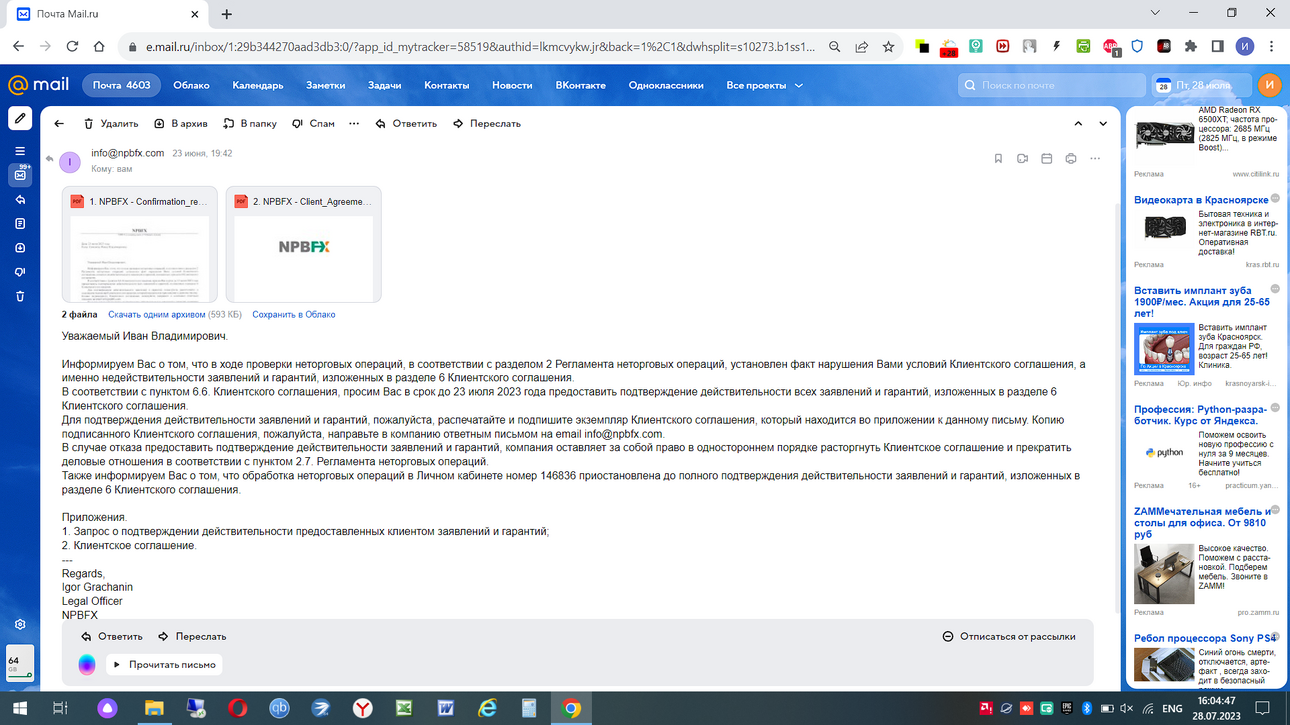Open NPBFX Confirmation_re PDF attachment
This screenshot has width=1290, height=725.
pyautogui.click(x=140, y=244)
